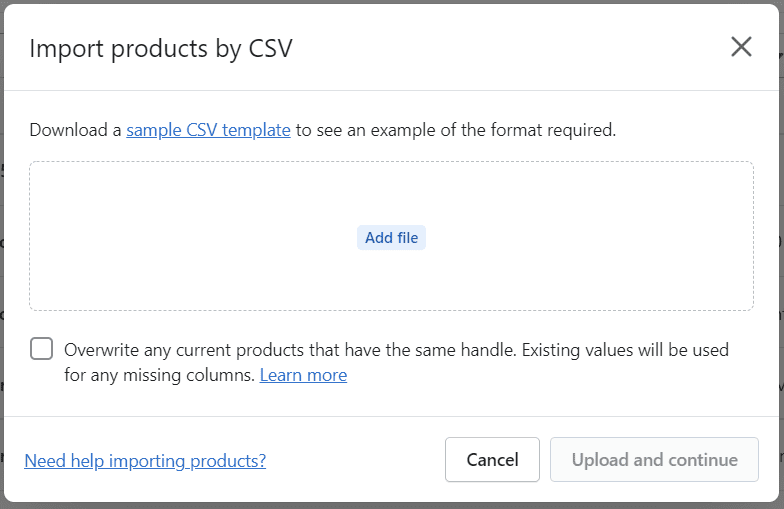This screenshot has height=509, width=784.
Task: Click the dialog footer space between help link and Cancel
Action: (x=356, y=460)
